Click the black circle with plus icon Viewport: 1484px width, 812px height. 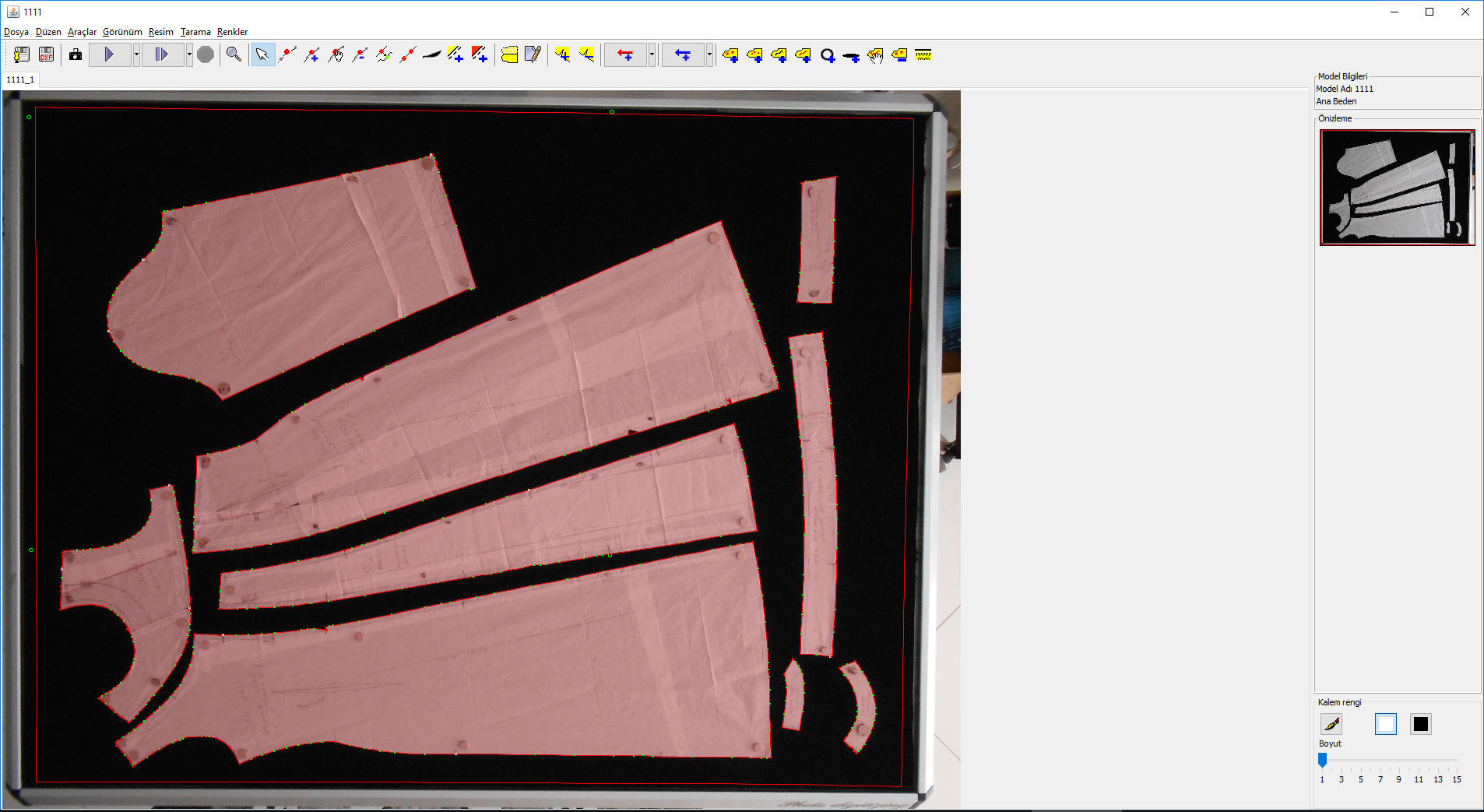click(x=828, y=55)
